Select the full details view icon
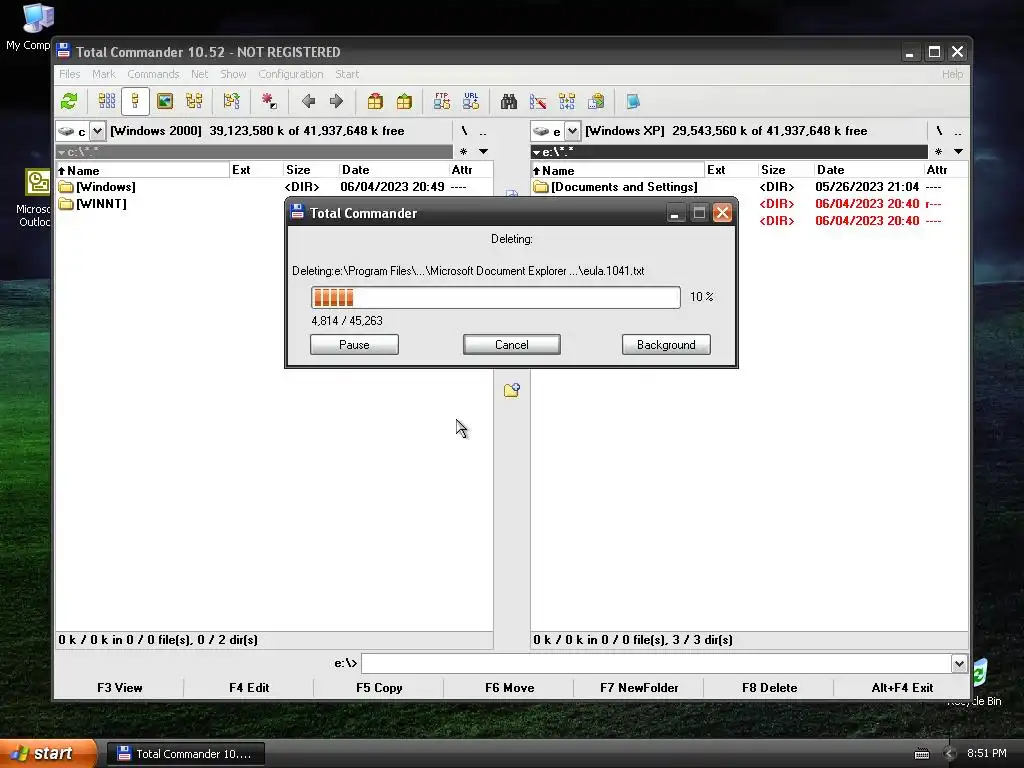 [135, 101]
